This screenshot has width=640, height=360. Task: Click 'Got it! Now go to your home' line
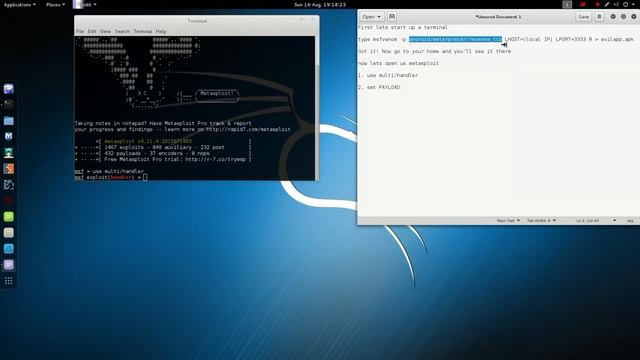[434, 51]
